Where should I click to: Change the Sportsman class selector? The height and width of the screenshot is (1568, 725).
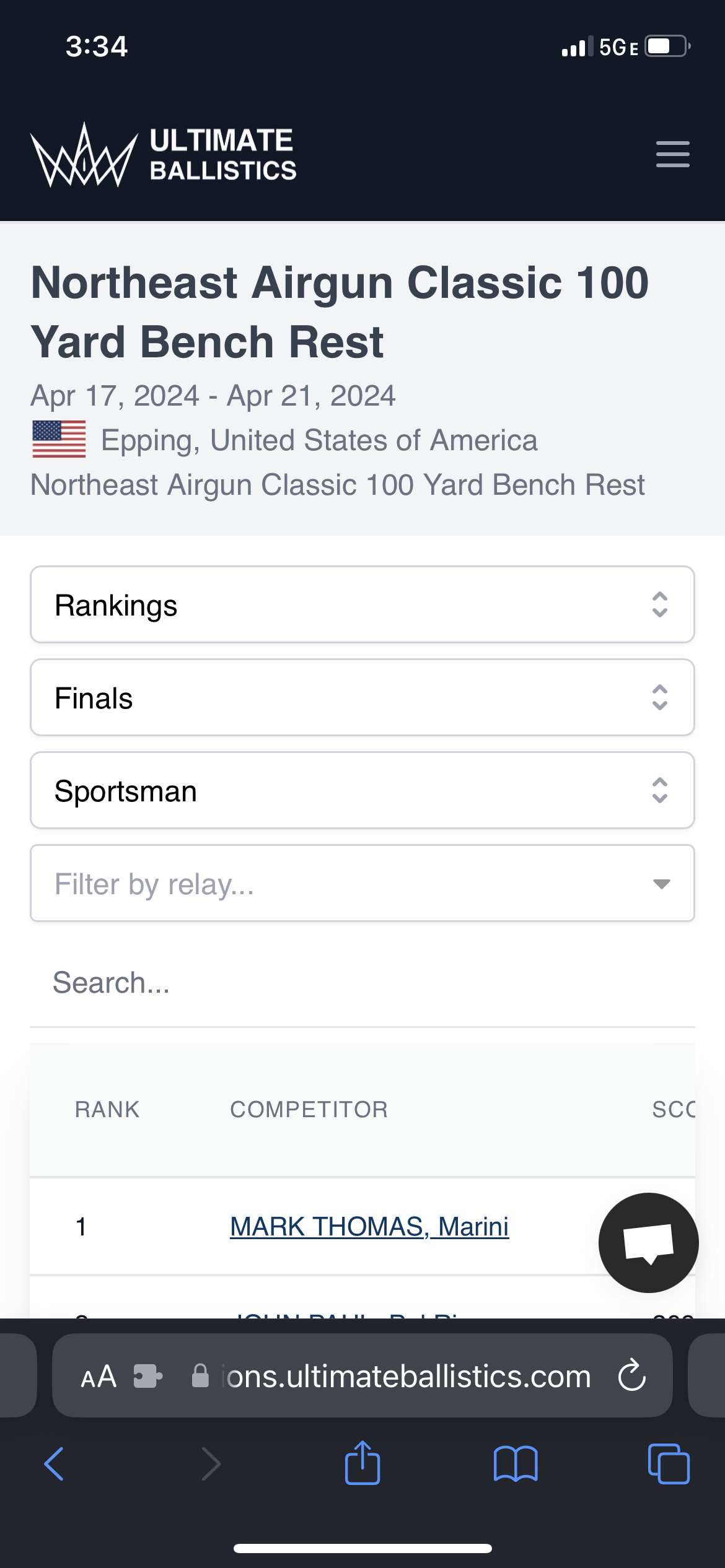[x=362, y=790]
